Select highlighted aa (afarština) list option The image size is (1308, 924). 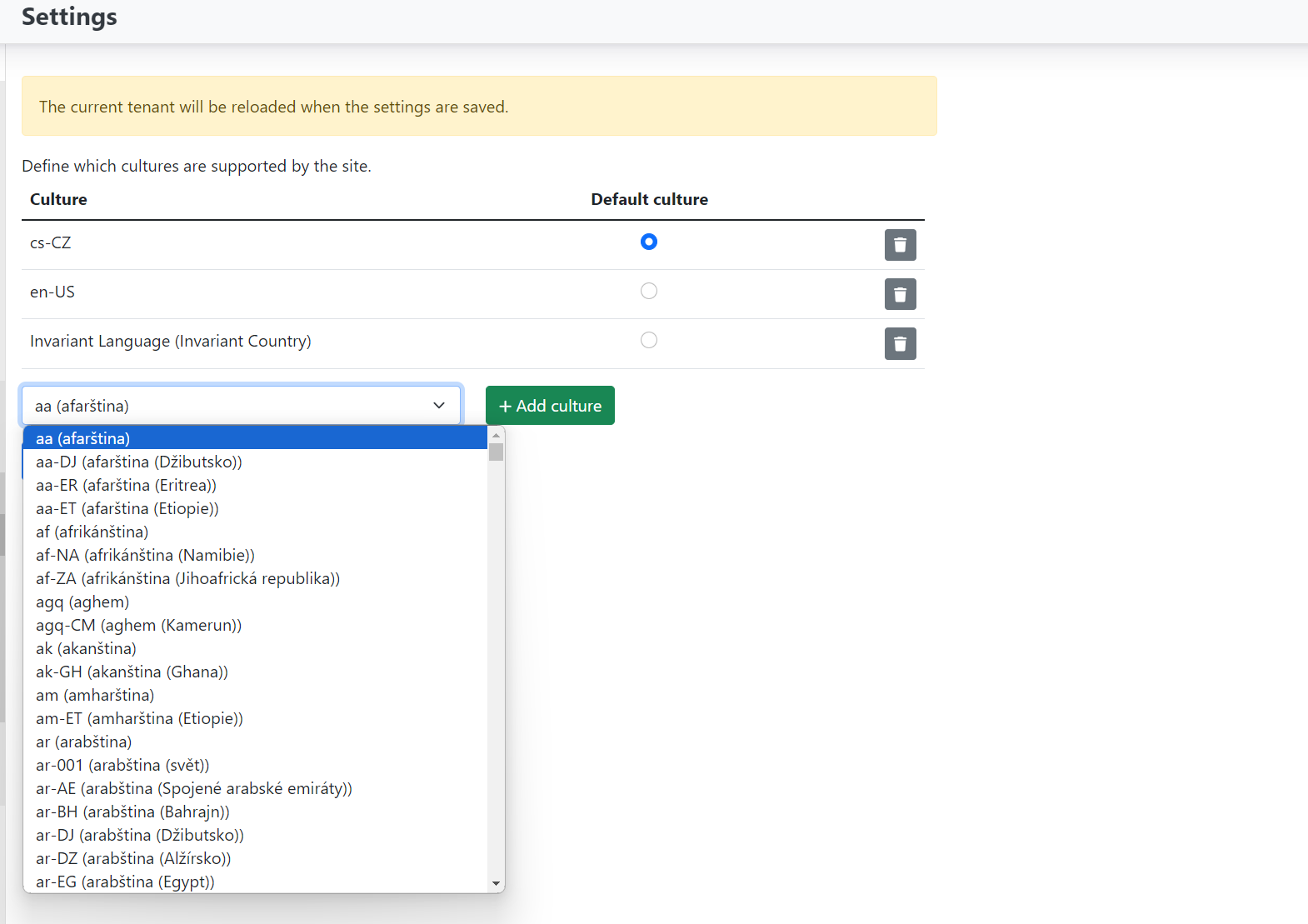pyautogui.click(x=82, y=438)
